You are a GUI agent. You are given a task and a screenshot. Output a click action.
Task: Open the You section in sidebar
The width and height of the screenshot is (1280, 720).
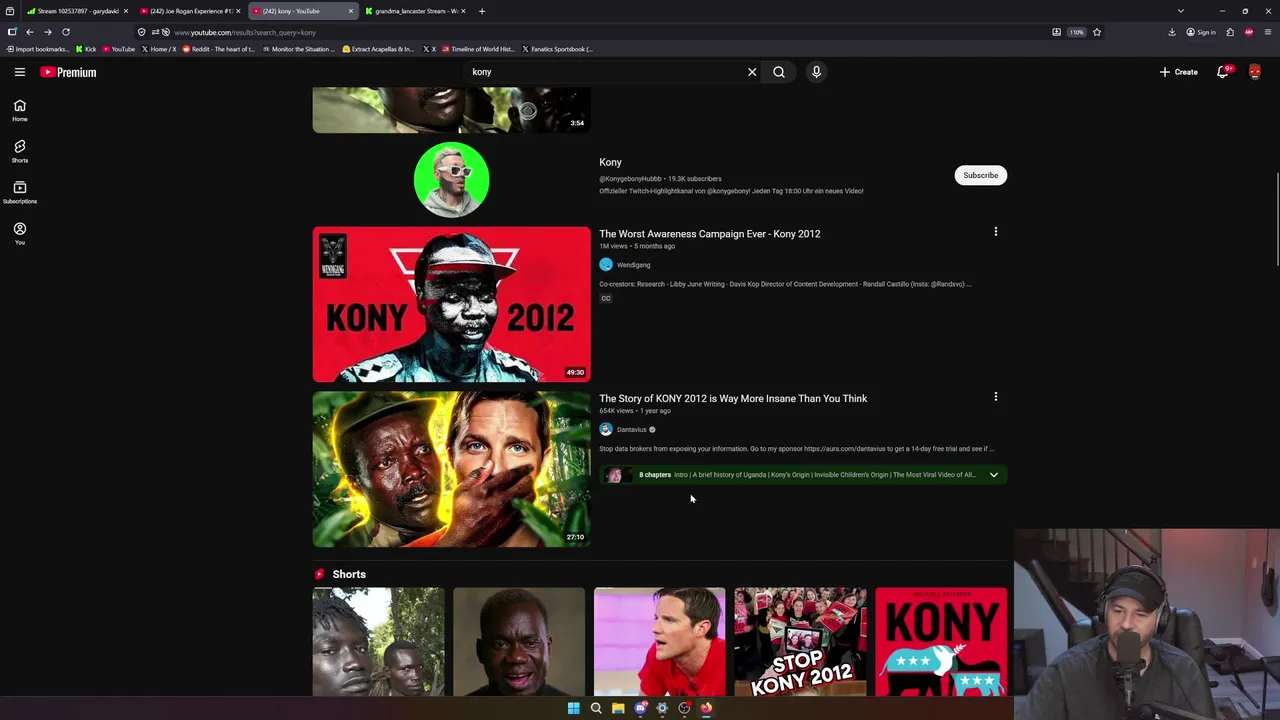pos(20,233)
